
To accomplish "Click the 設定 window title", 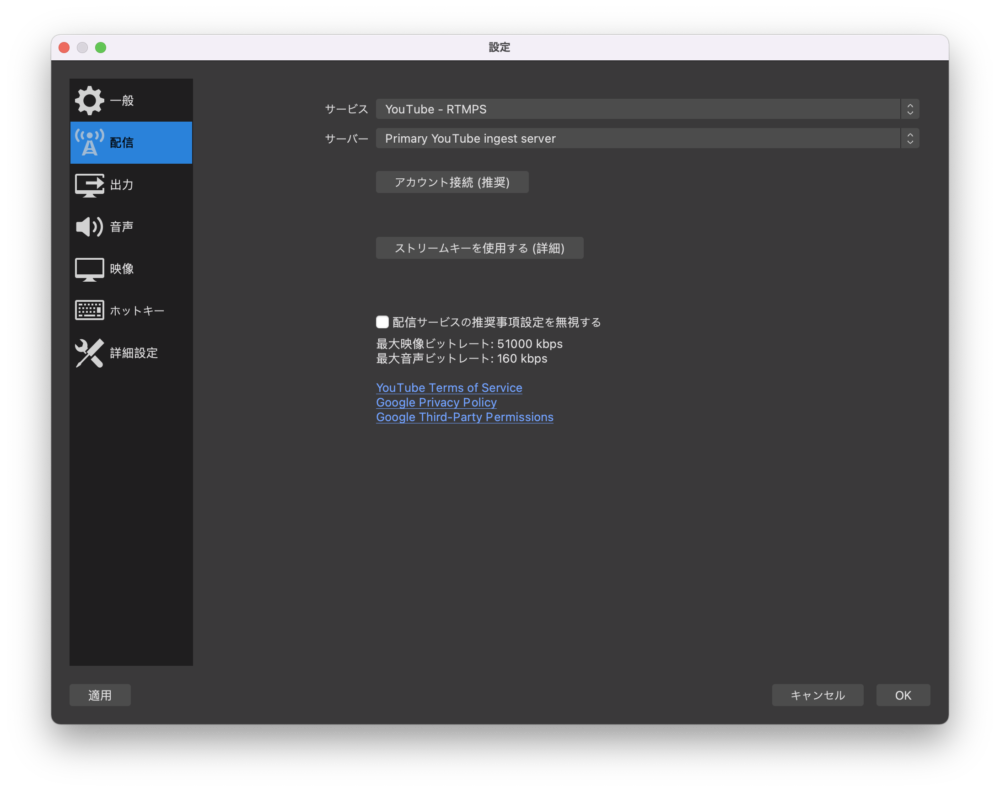I will coord(499,47).
